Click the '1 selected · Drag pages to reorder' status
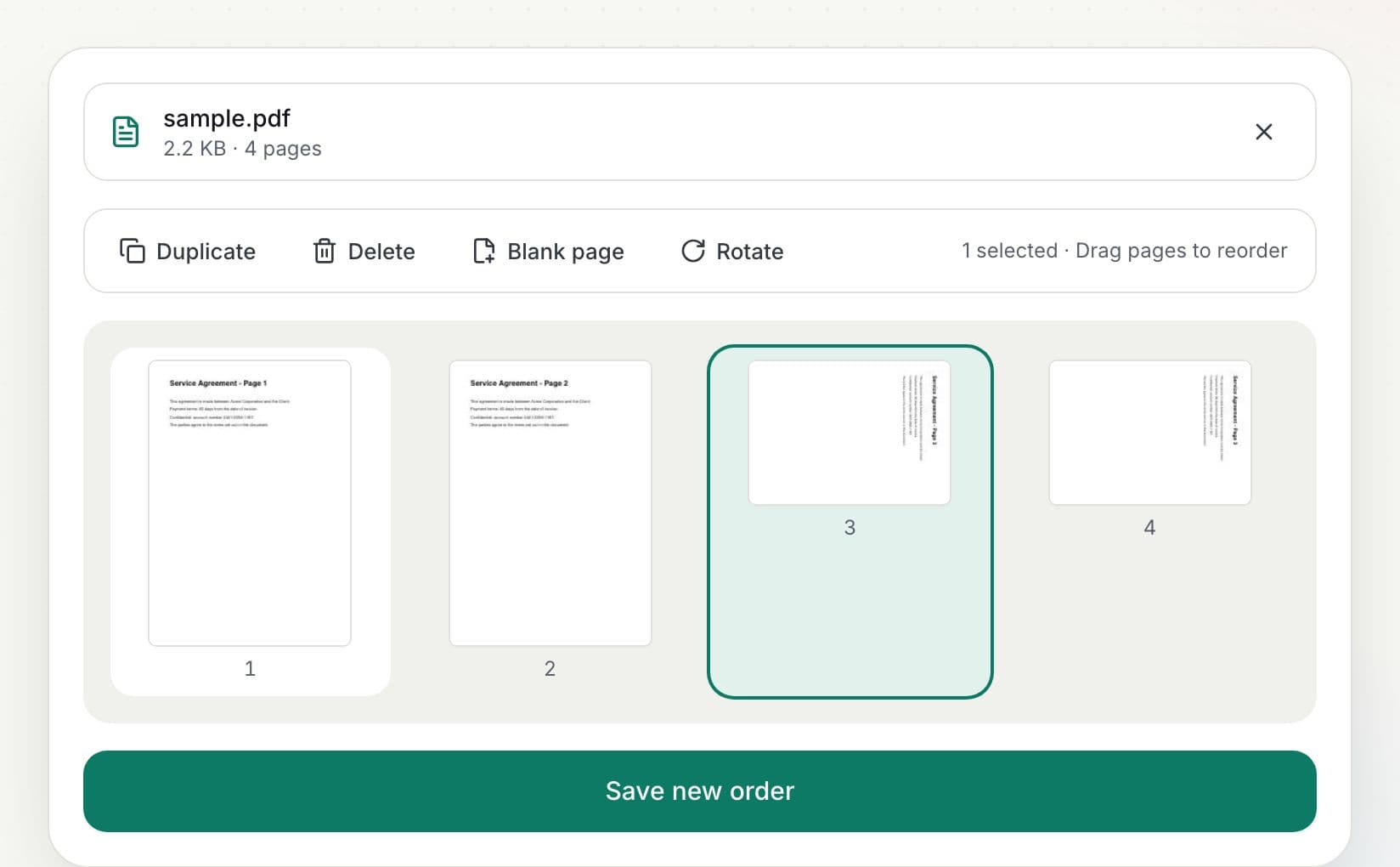The image size is (1400, 867). click(x=1124, y=251)
